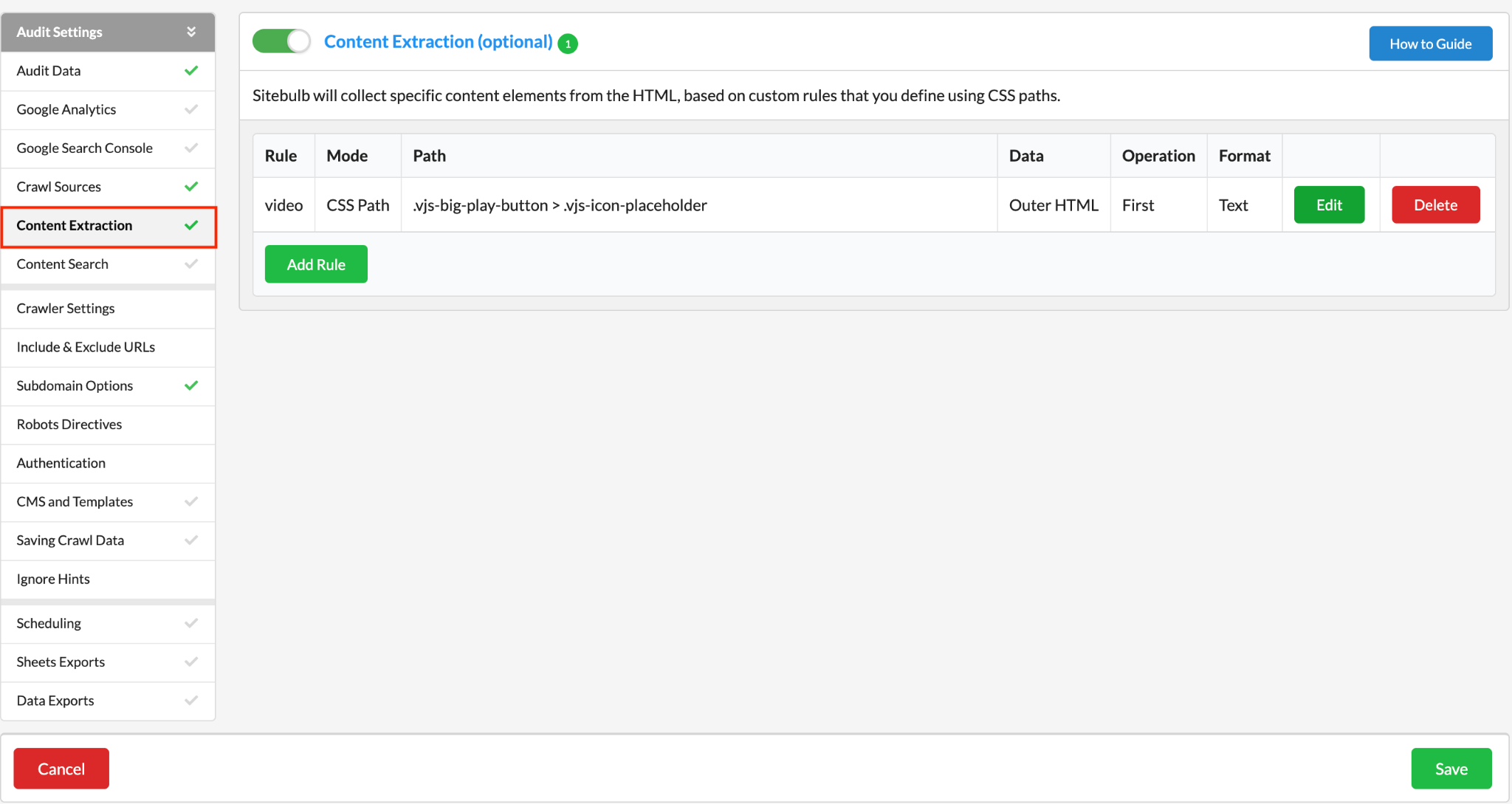Select Robots Directives
The image size is (1512, 804).
108,425
